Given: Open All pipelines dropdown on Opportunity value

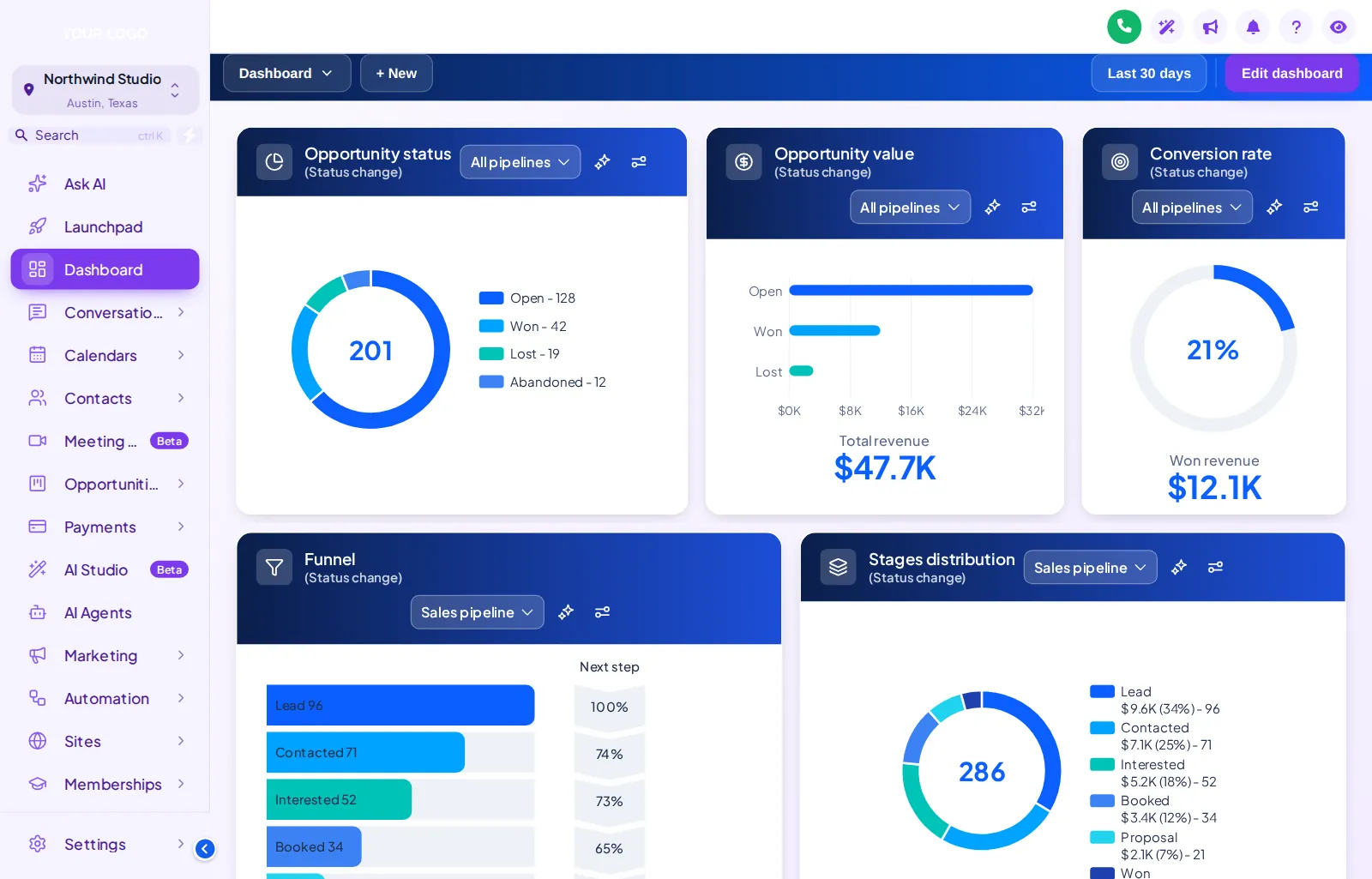Looking at the screenshot, I should (911, 207).
